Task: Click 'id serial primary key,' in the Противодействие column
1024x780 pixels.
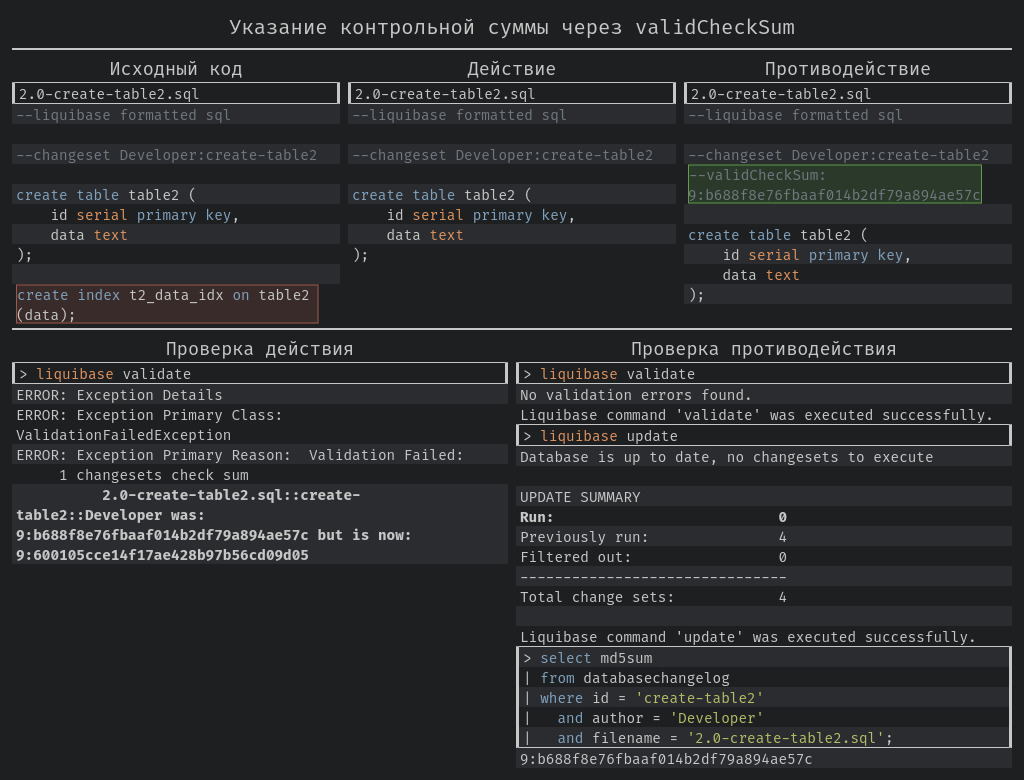Action: (817, 255)
